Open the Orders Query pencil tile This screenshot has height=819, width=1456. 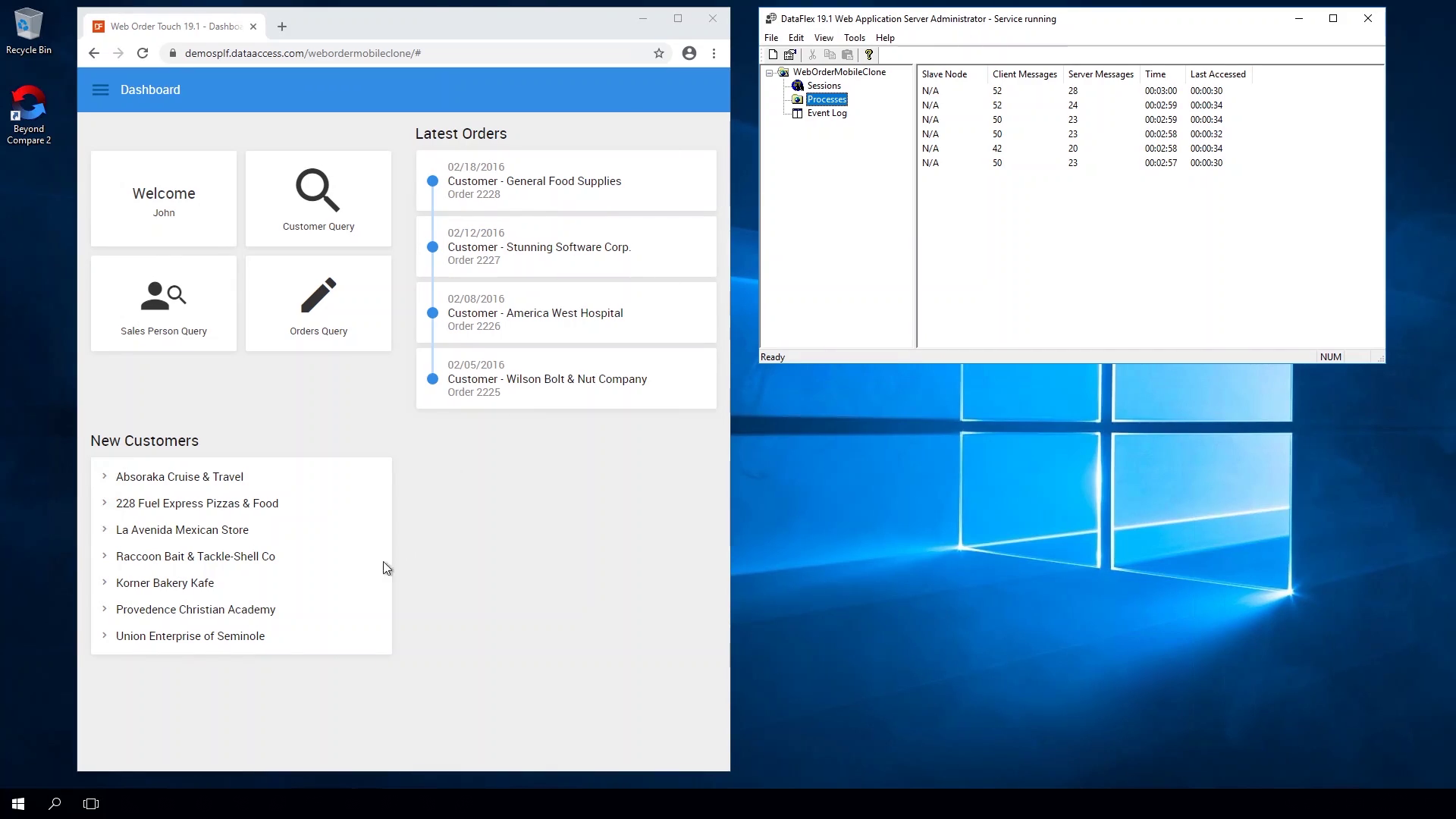[318, 303]
